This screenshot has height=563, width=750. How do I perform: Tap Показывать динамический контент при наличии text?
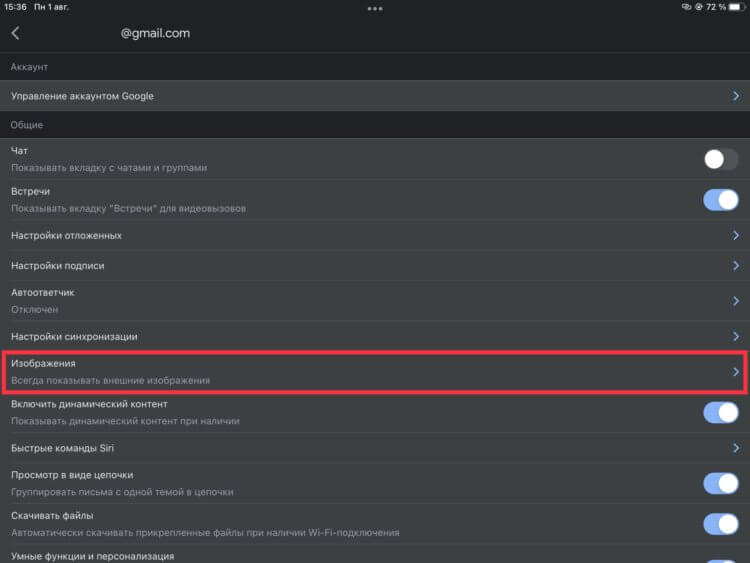tap(125, 421)
